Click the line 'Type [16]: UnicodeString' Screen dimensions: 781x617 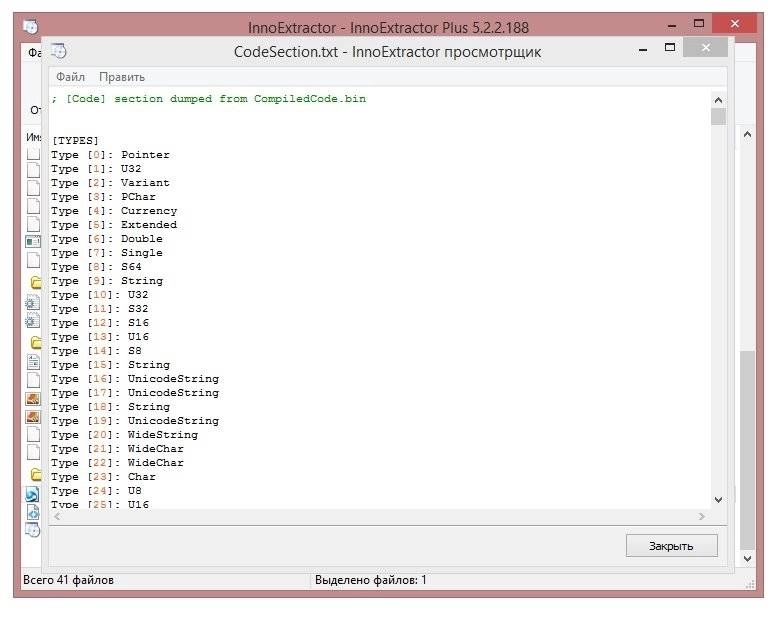pyautogui.click(x=134, y=378)
